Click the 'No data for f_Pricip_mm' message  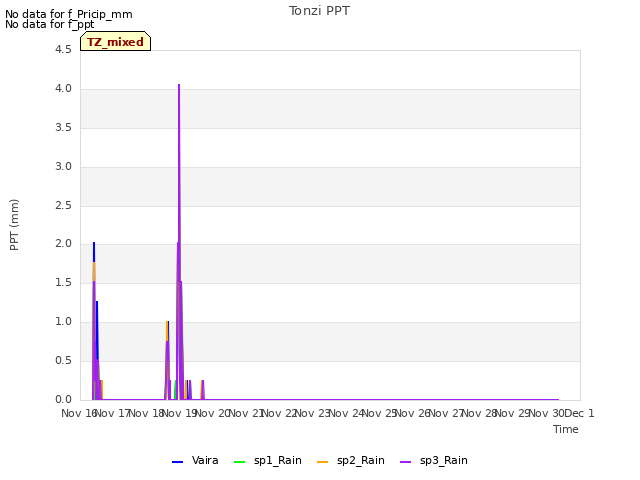pos(69,14)
